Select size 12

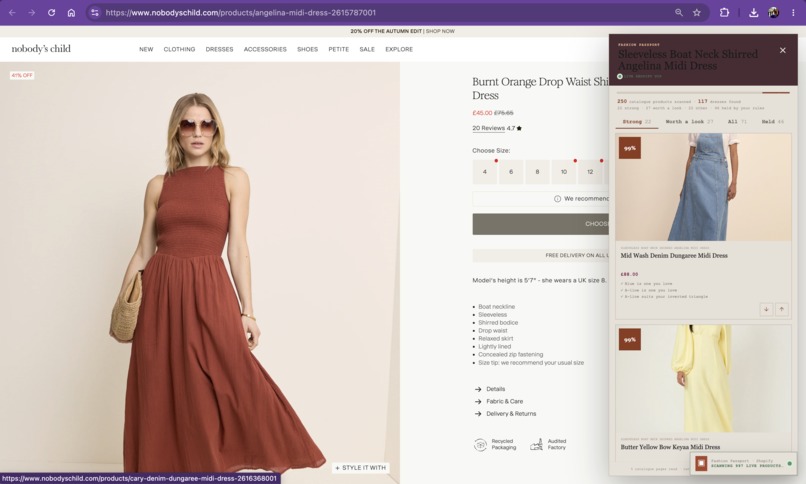(590, 172)
